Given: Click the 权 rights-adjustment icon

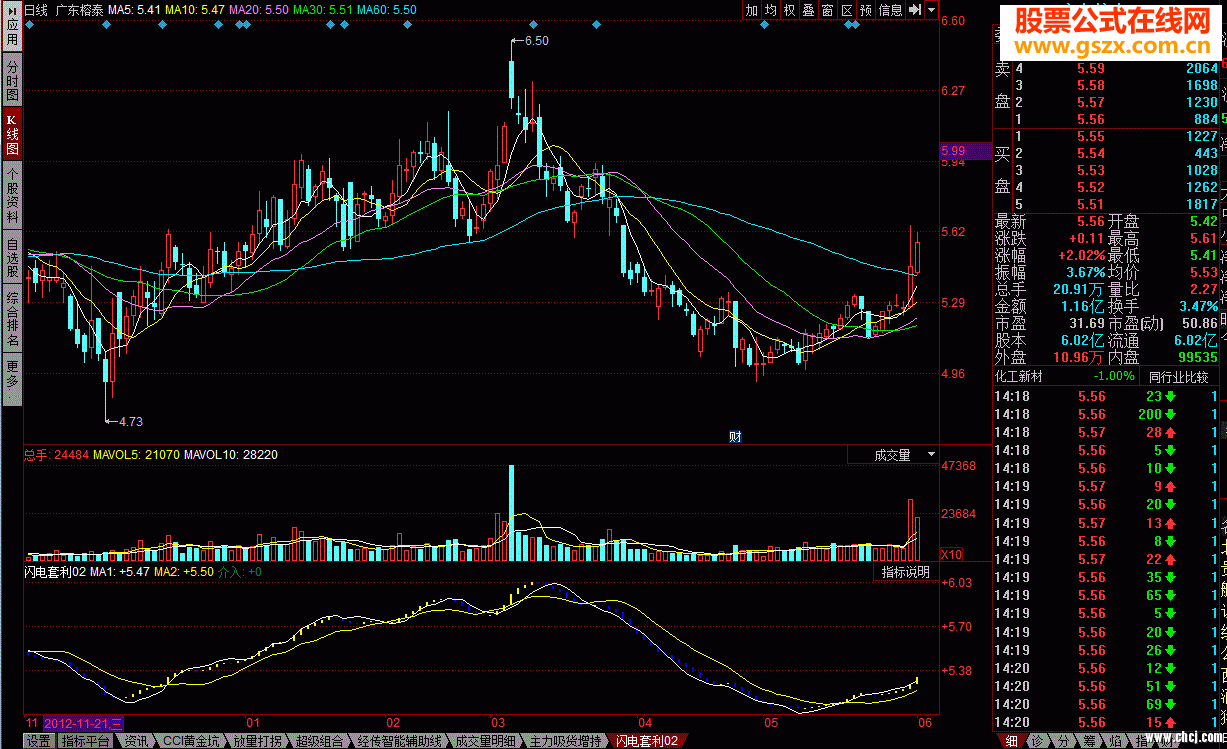Looking at the screenshot, I should pyautogui.click(x=790, y=10).
